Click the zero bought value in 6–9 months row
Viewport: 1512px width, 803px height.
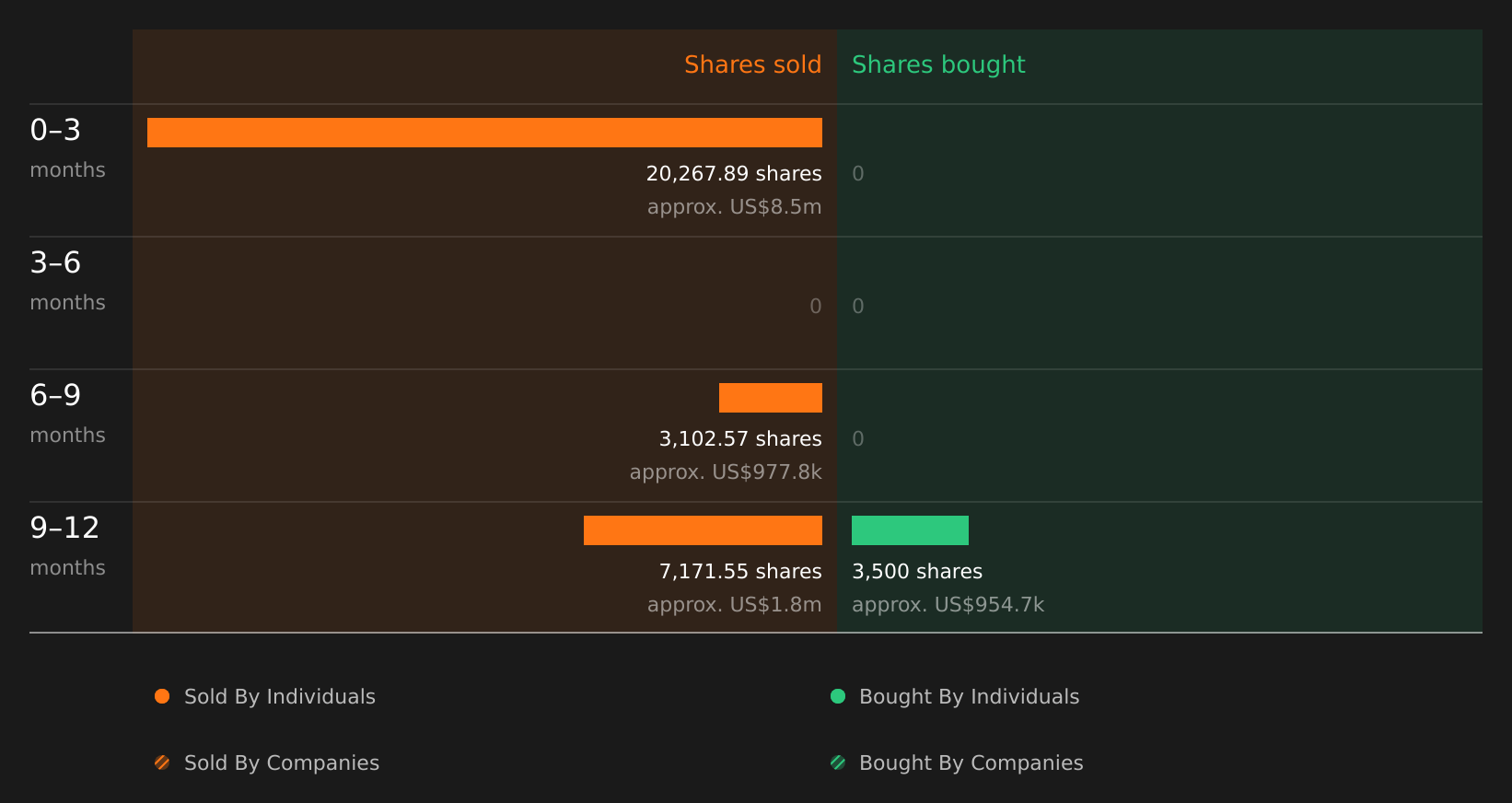coord(858,439)
